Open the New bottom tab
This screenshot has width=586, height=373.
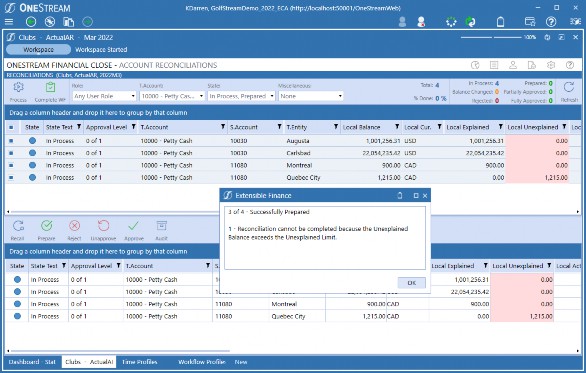pyautogui.click(x=241, y=362)
